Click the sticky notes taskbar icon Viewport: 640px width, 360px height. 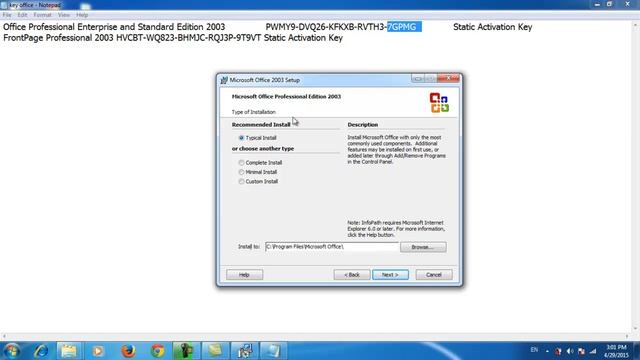pos(215,351)
